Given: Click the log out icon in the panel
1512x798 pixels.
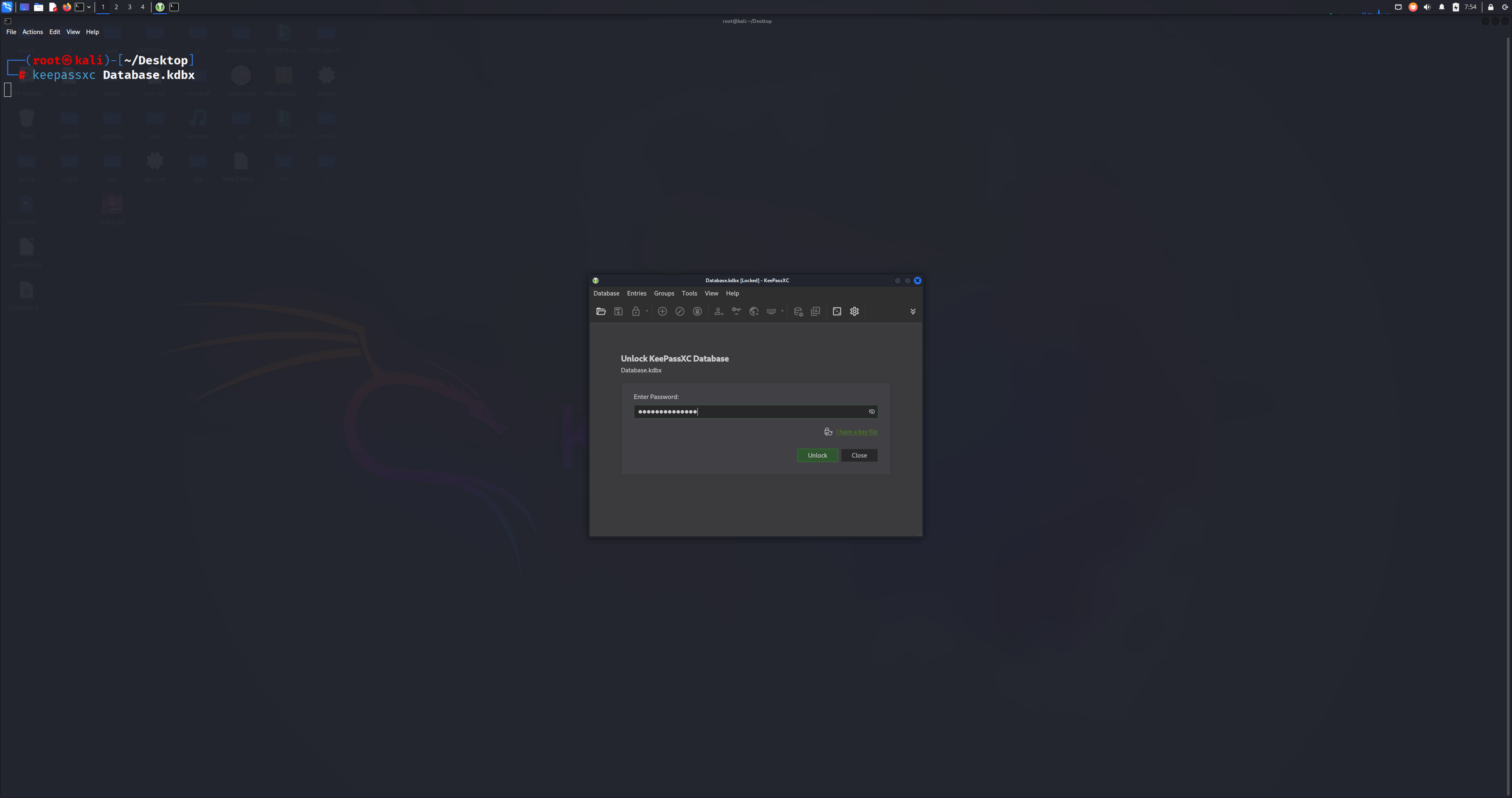Looking at the screenshot, I should coord(1505,7).
